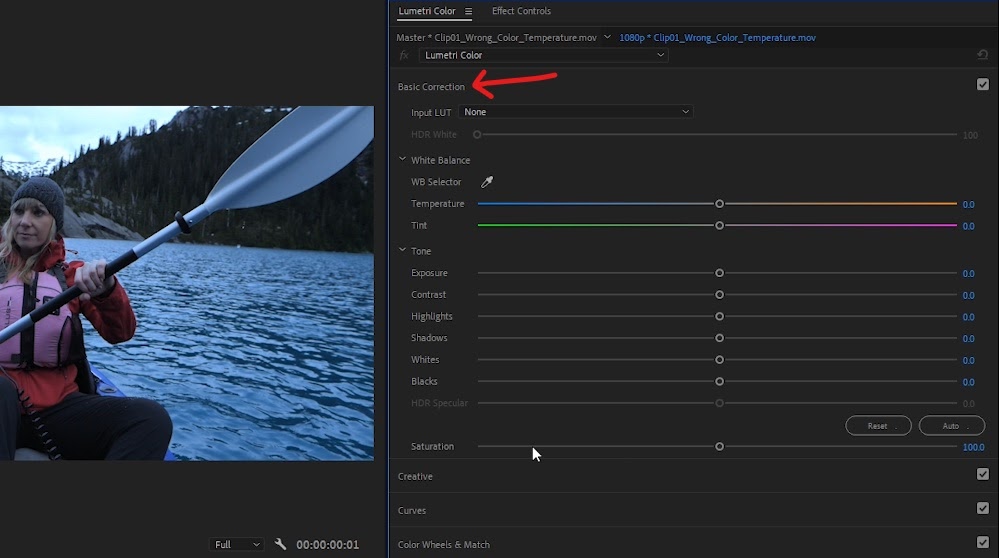Click the Tint value 0.0
The height and width of the screenshot is (558, 999).
pyautogui.click(x=968, y=226)
